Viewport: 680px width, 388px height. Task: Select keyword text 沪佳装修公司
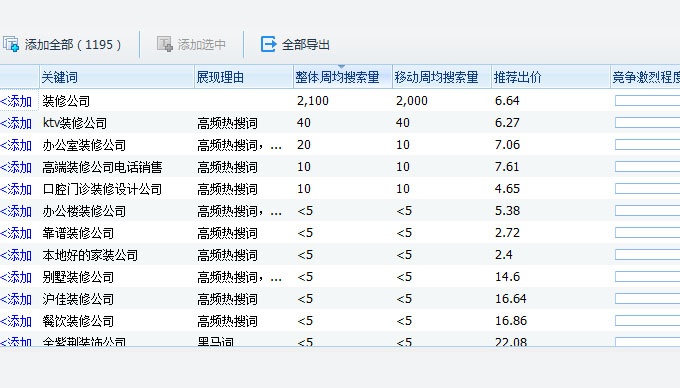[78, 300]
